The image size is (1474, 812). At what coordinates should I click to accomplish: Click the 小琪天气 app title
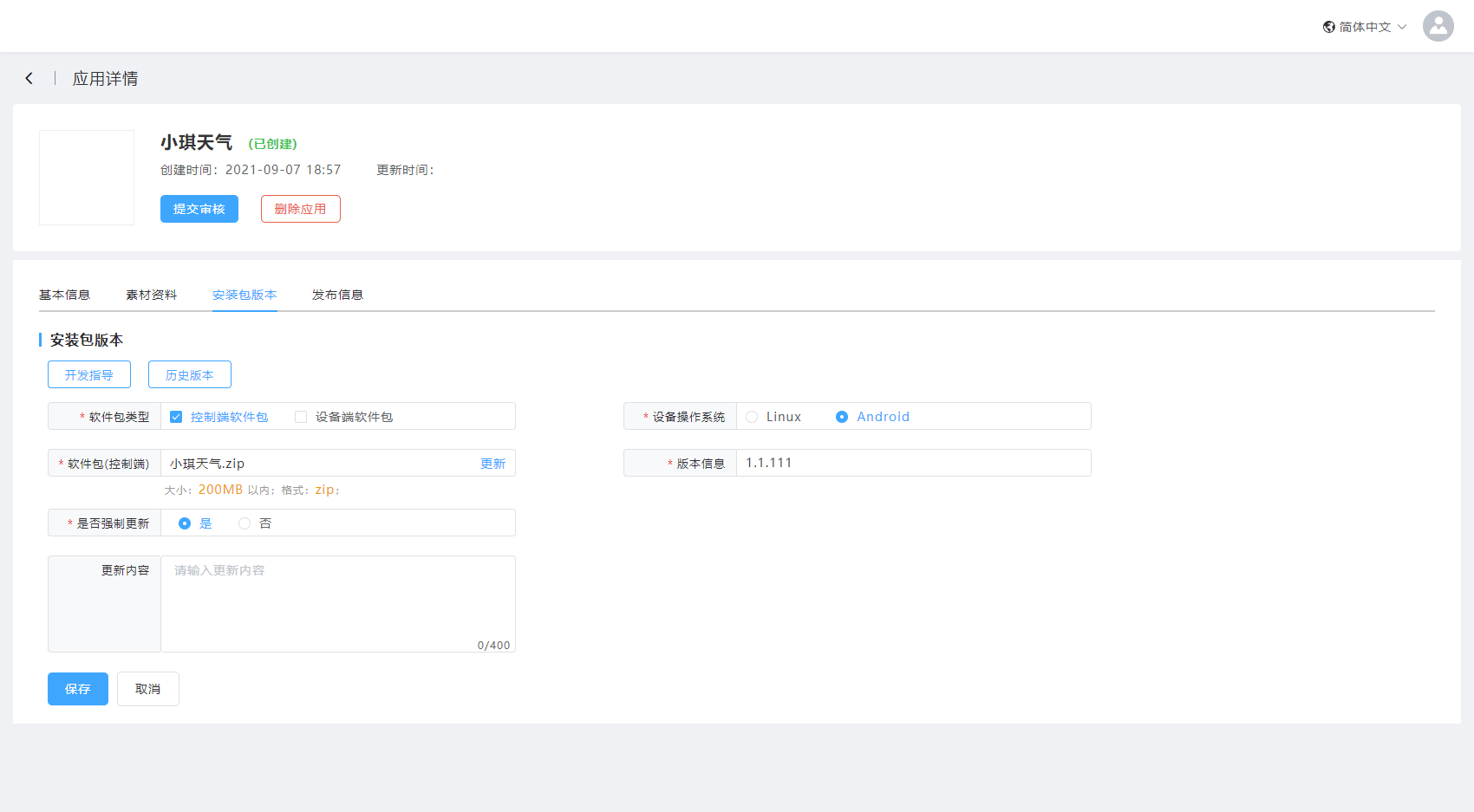196,142
